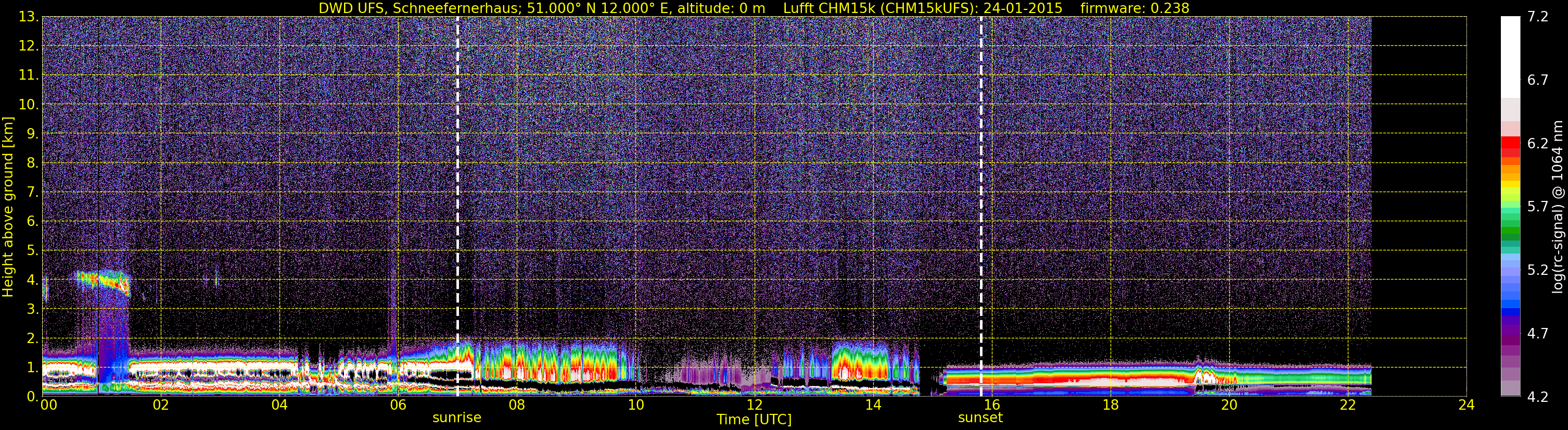
Task: Click the time axis tick '14'
Action: click(873, 405)
